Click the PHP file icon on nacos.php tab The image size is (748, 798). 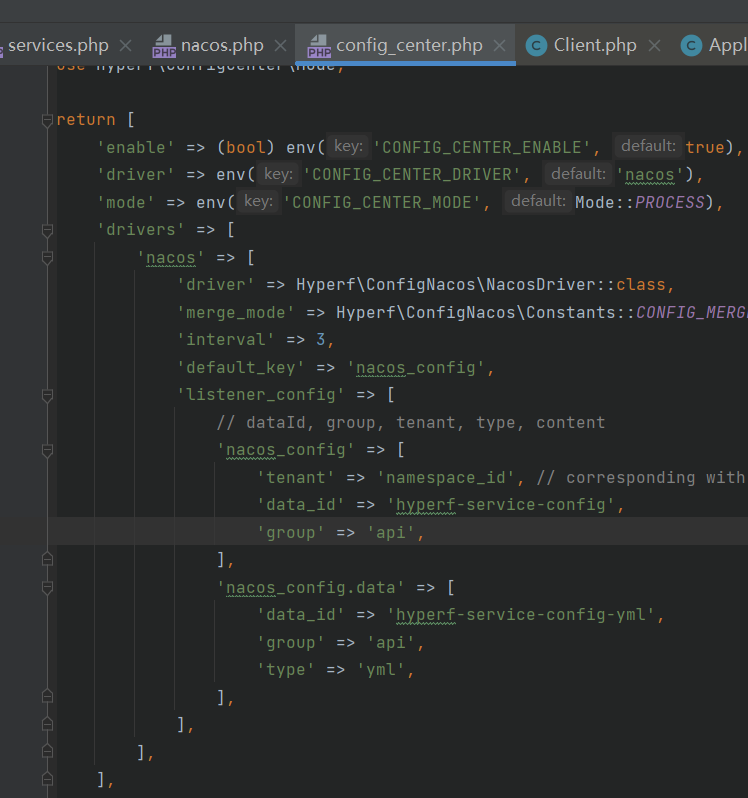pyautogui.click(x=164, y=46)
